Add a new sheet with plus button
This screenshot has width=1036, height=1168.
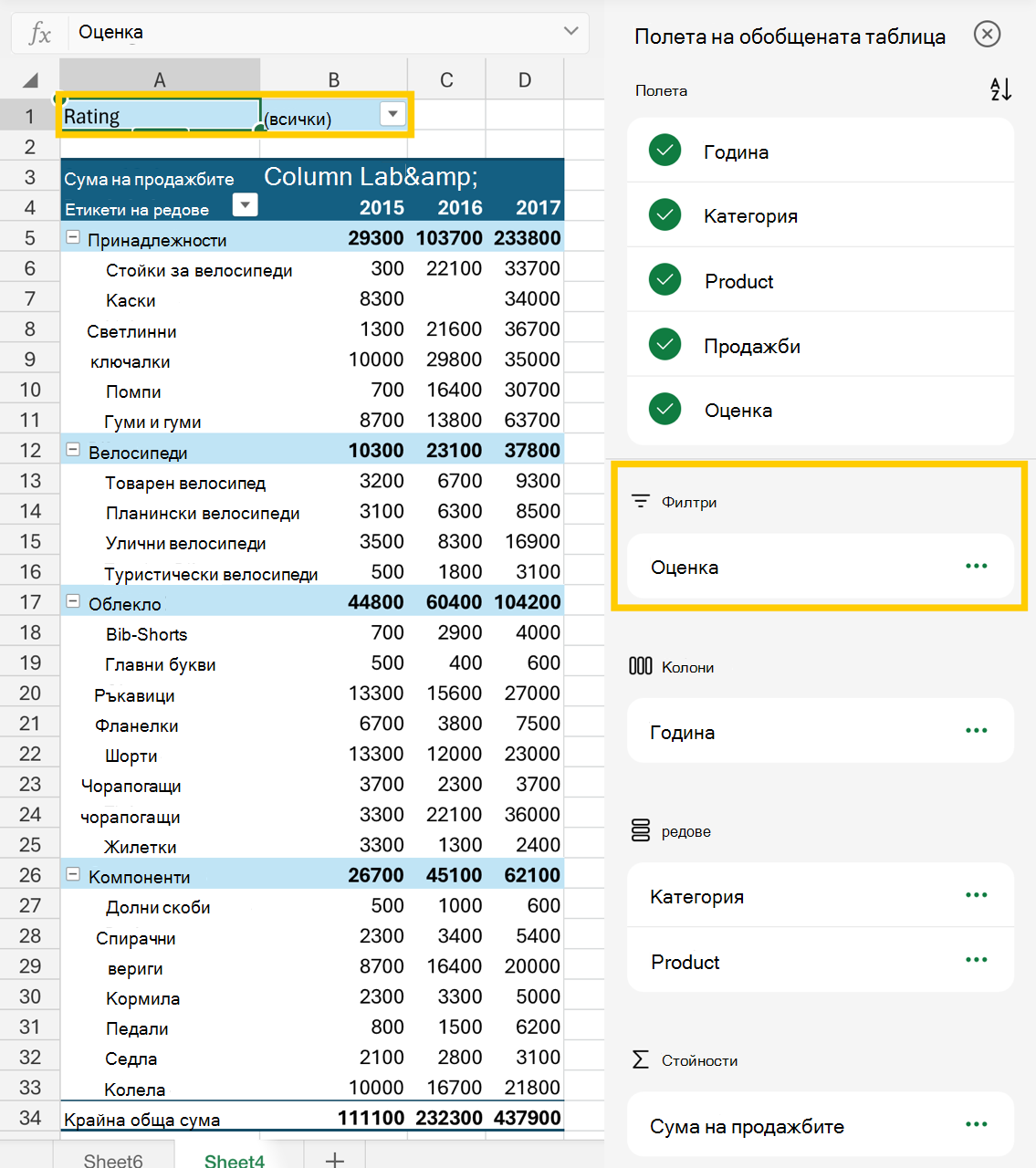(x=335, y=1160)
